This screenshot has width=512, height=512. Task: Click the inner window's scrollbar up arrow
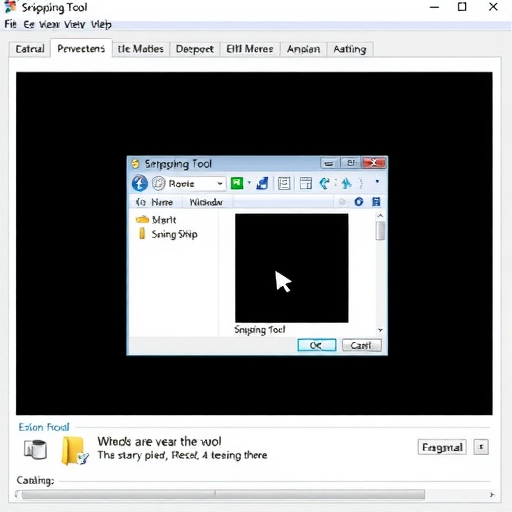point(380,216)
